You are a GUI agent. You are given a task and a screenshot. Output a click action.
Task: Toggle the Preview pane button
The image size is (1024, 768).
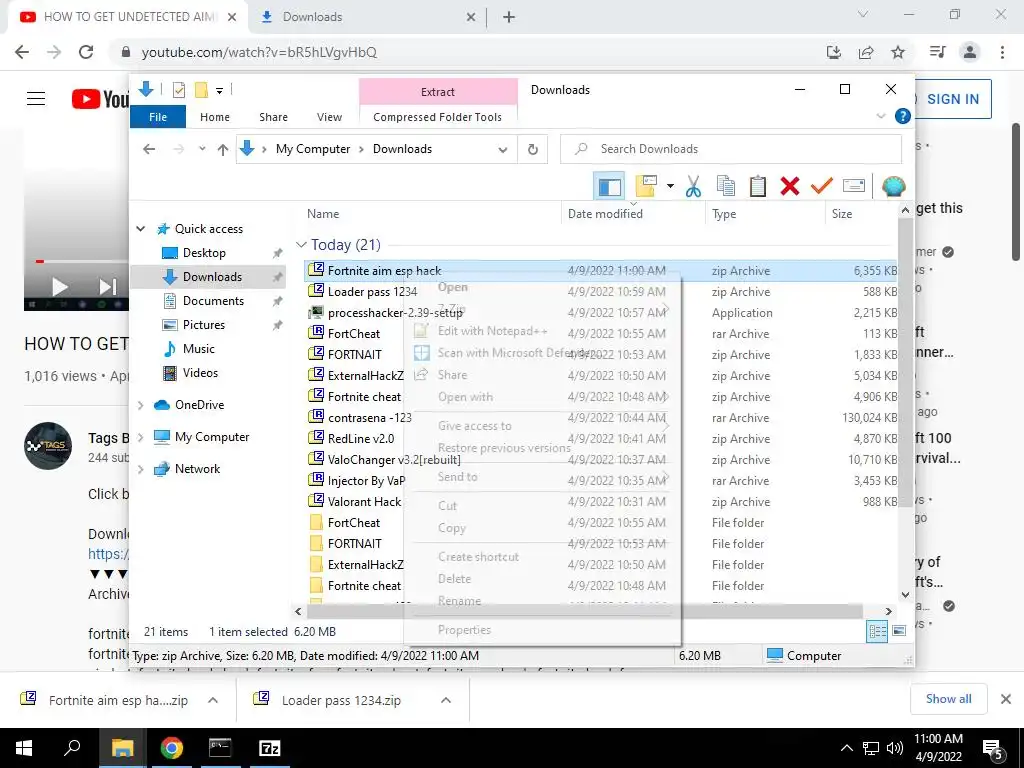pos(609,186)
